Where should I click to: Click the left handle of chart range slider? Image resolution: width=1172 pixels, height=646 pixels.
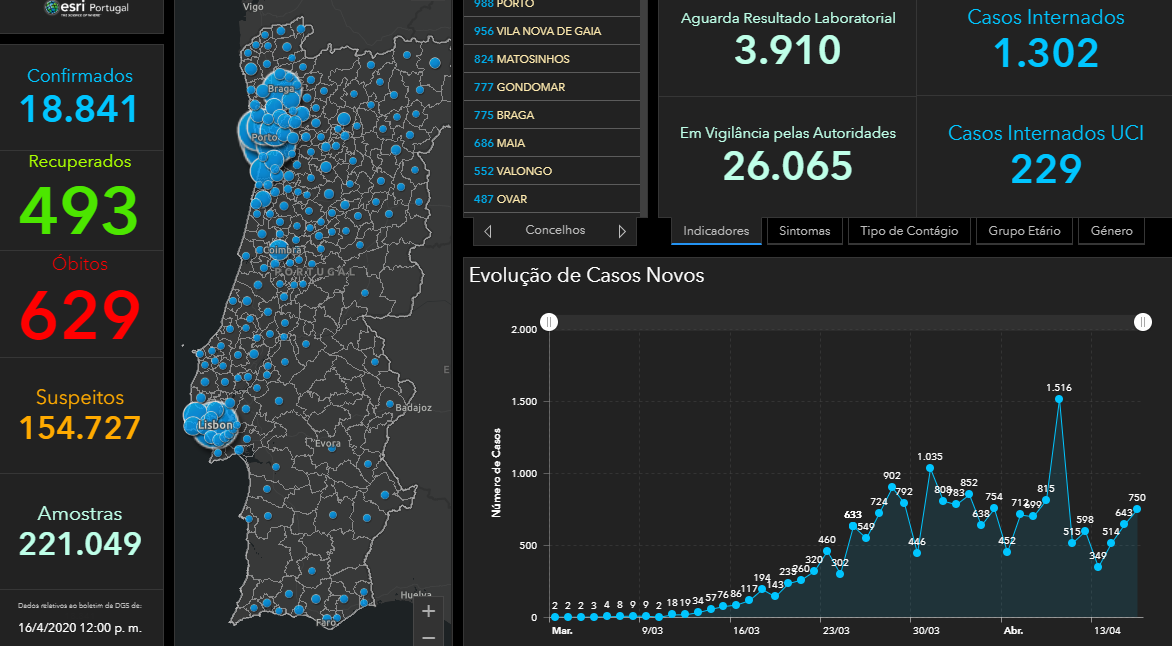[549, 322]
